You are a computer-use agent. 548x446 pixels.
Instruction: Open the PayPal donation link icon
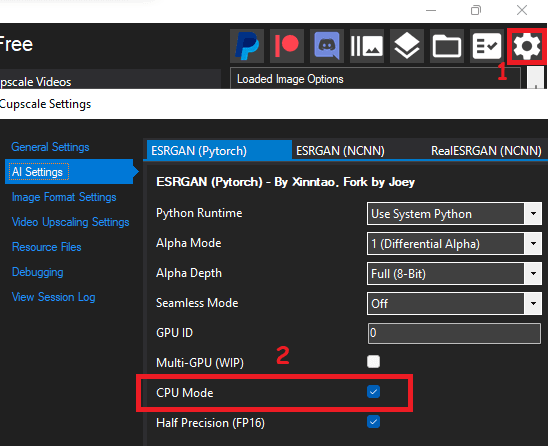click(247, 46)
